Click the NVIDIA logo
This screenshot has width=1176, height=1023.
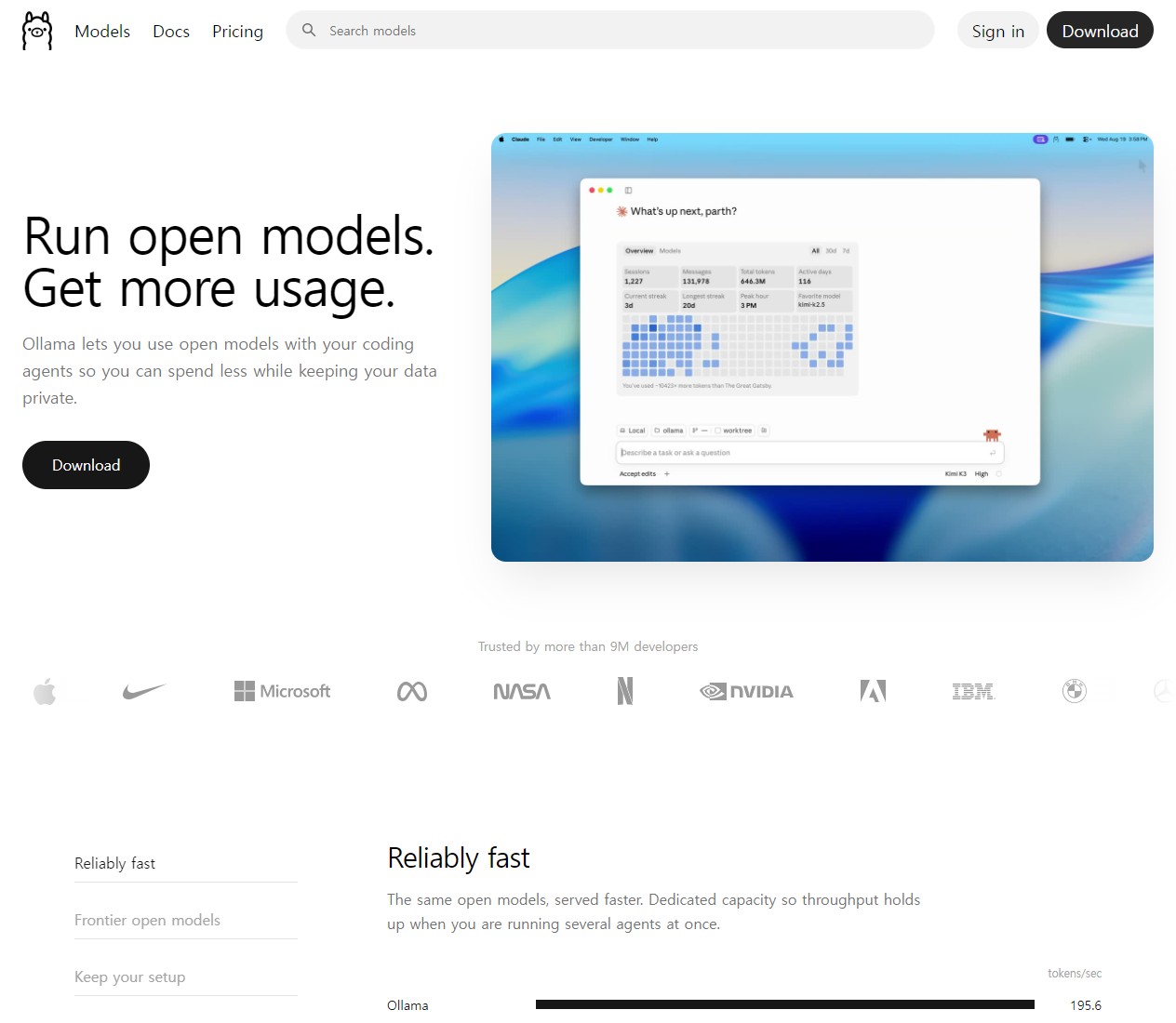pyautogui.click(x=746, y=691)
